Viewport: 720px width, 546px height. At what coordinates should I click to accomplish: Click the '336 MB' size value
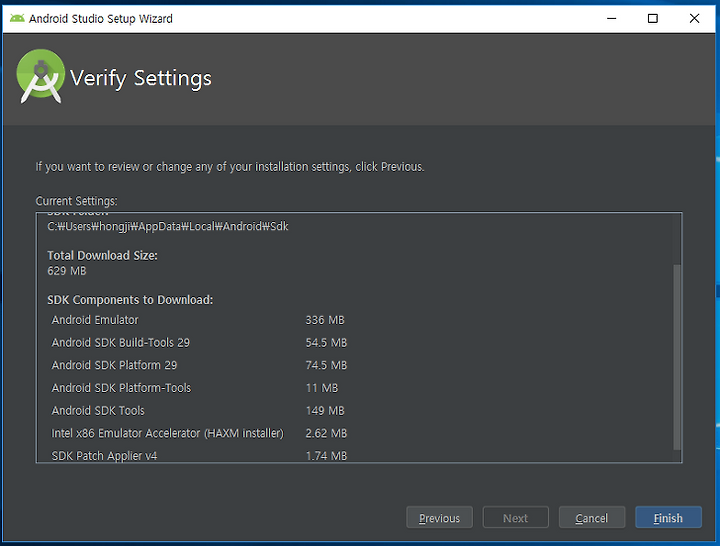tap(325, 320)
